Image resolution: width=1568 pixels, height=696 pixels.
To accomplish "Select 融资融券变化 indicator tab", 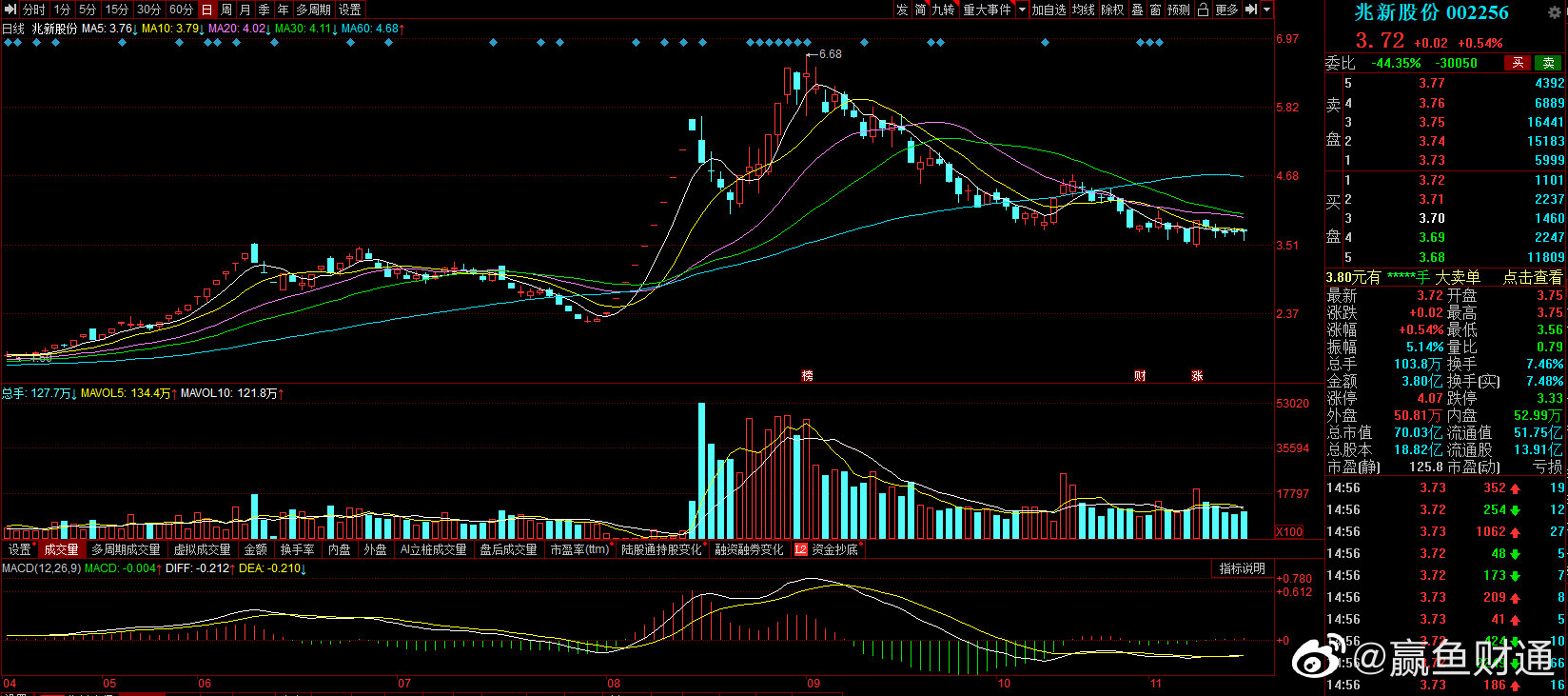I will (x=750, y=549).
